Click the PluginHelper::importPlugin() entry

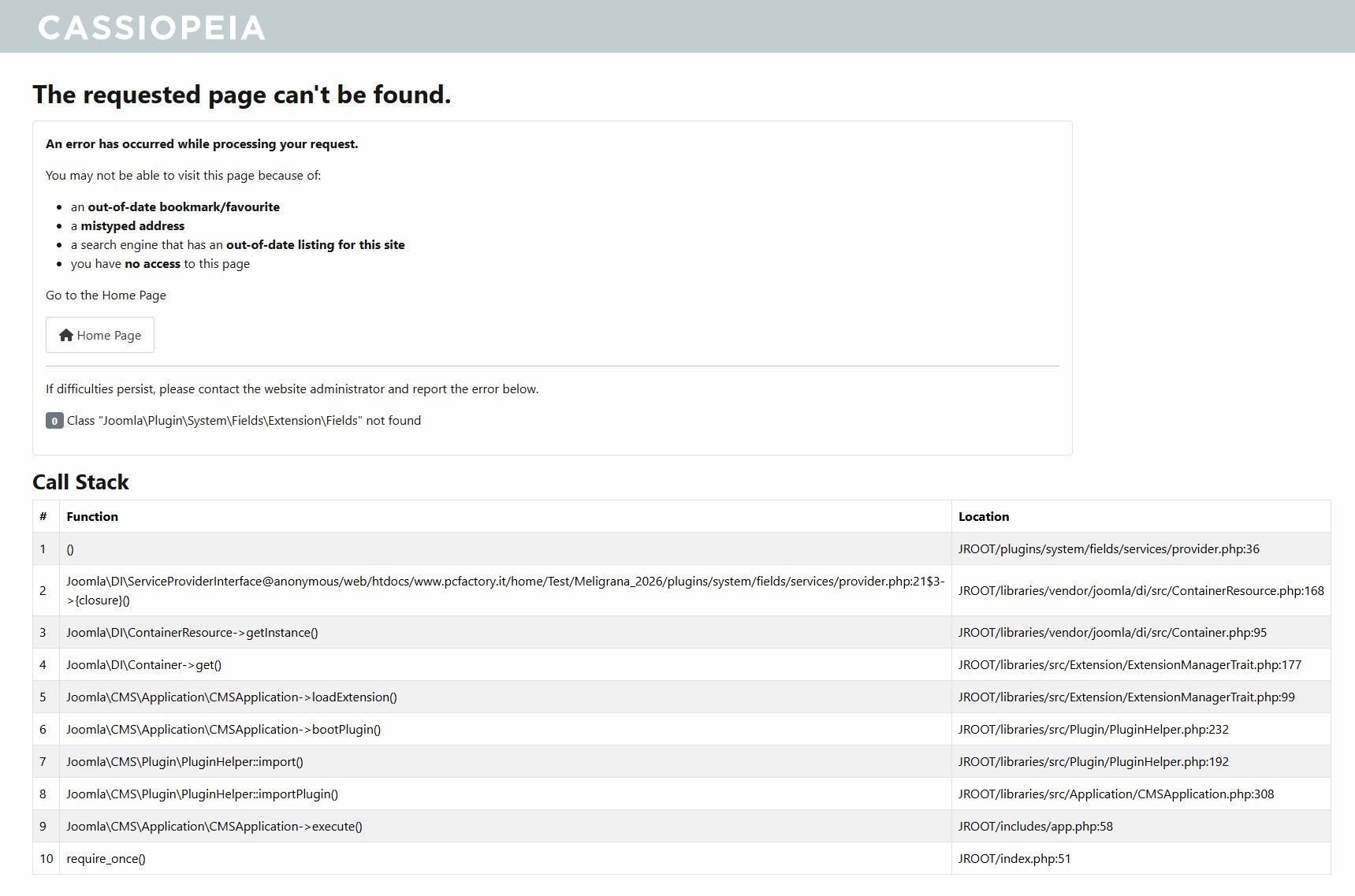[203, 794]
